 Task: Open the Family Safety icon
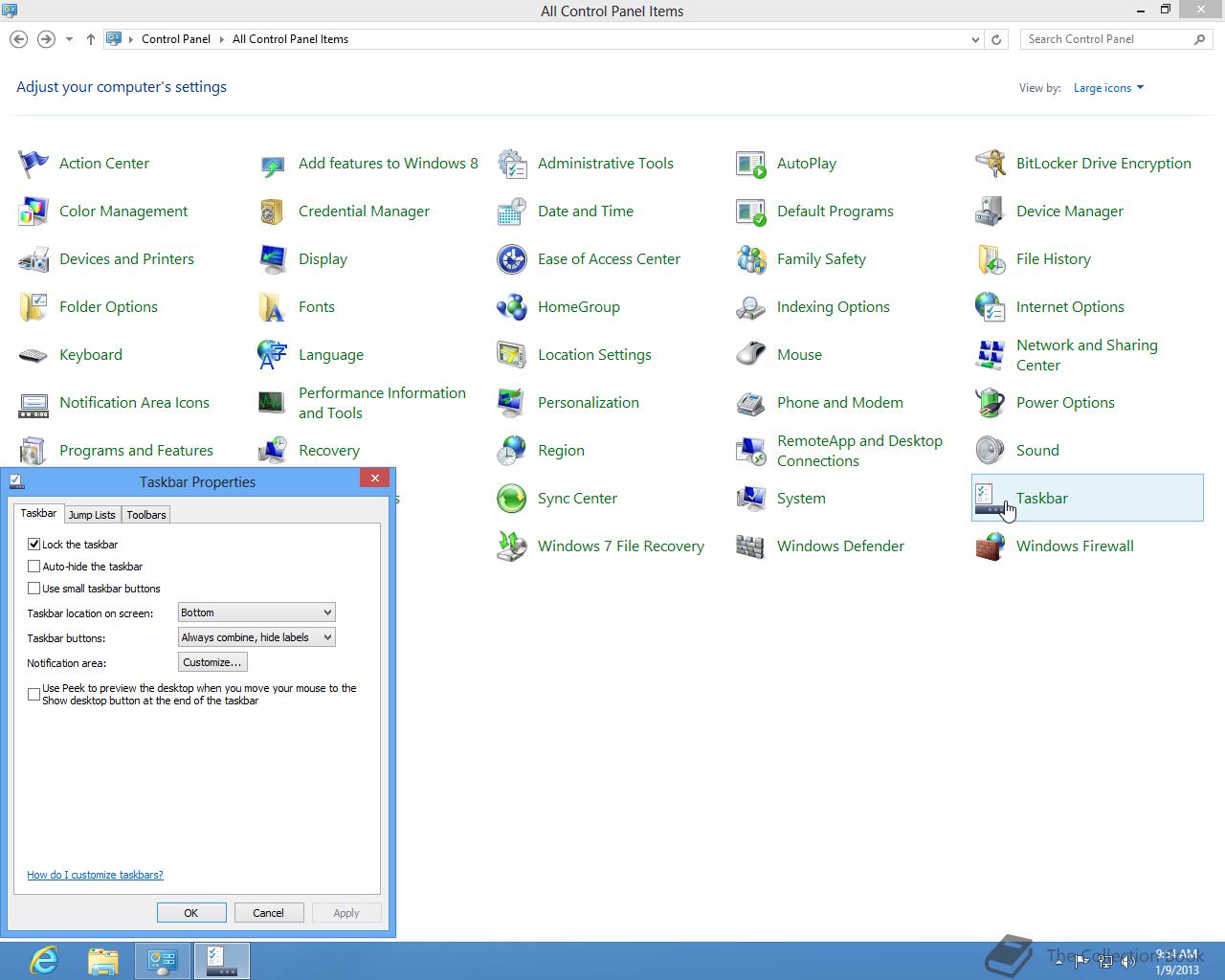(751, 259)
